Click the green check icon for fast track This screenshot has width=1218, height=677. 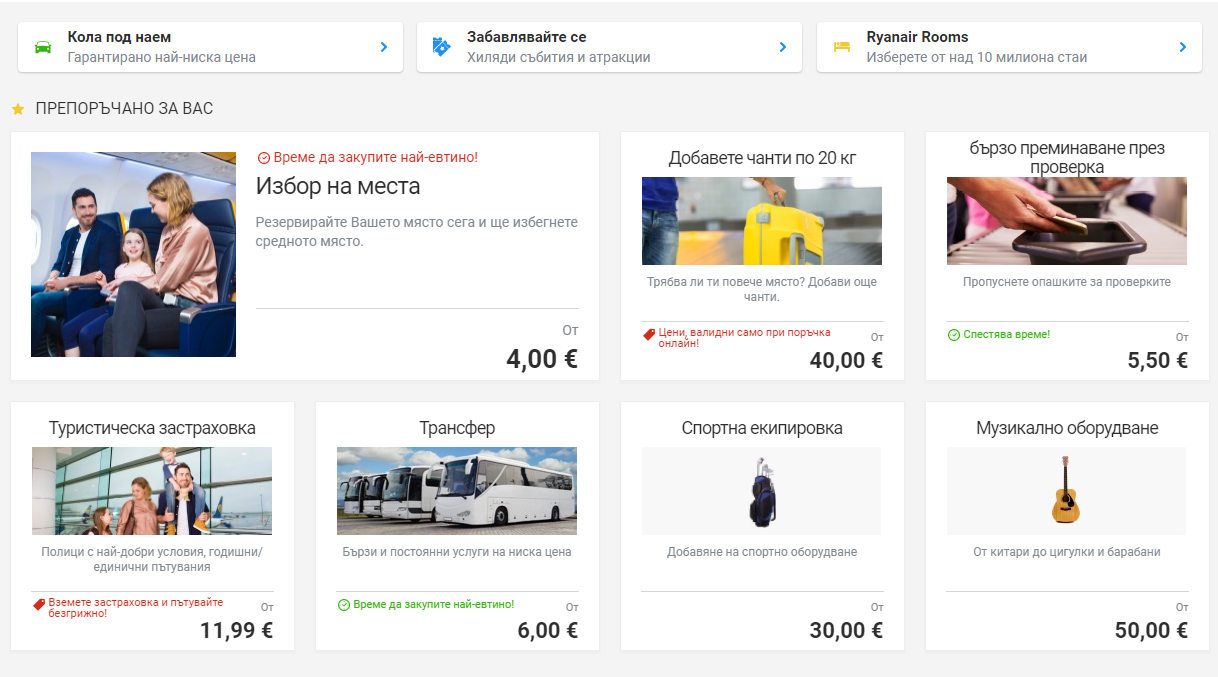(x=954, y=335)
